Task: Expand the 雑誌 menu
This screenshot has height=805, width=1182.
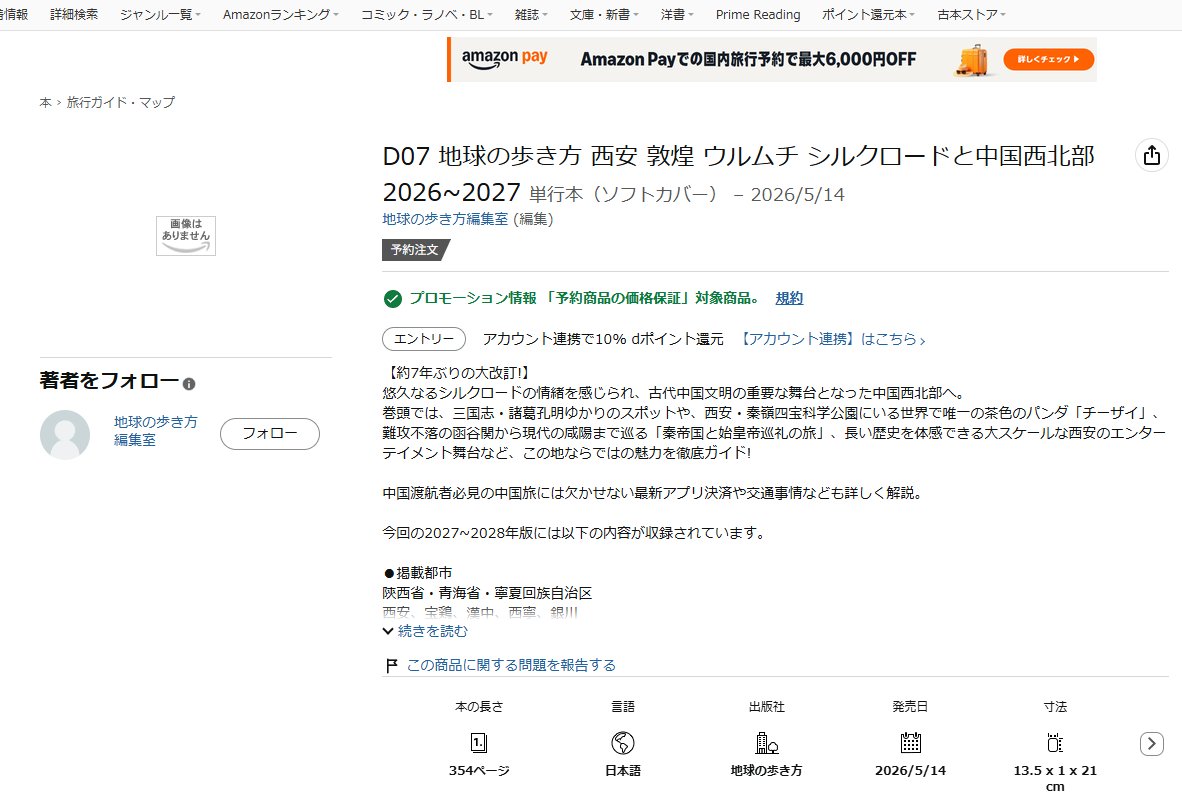Action: [531, 14]
